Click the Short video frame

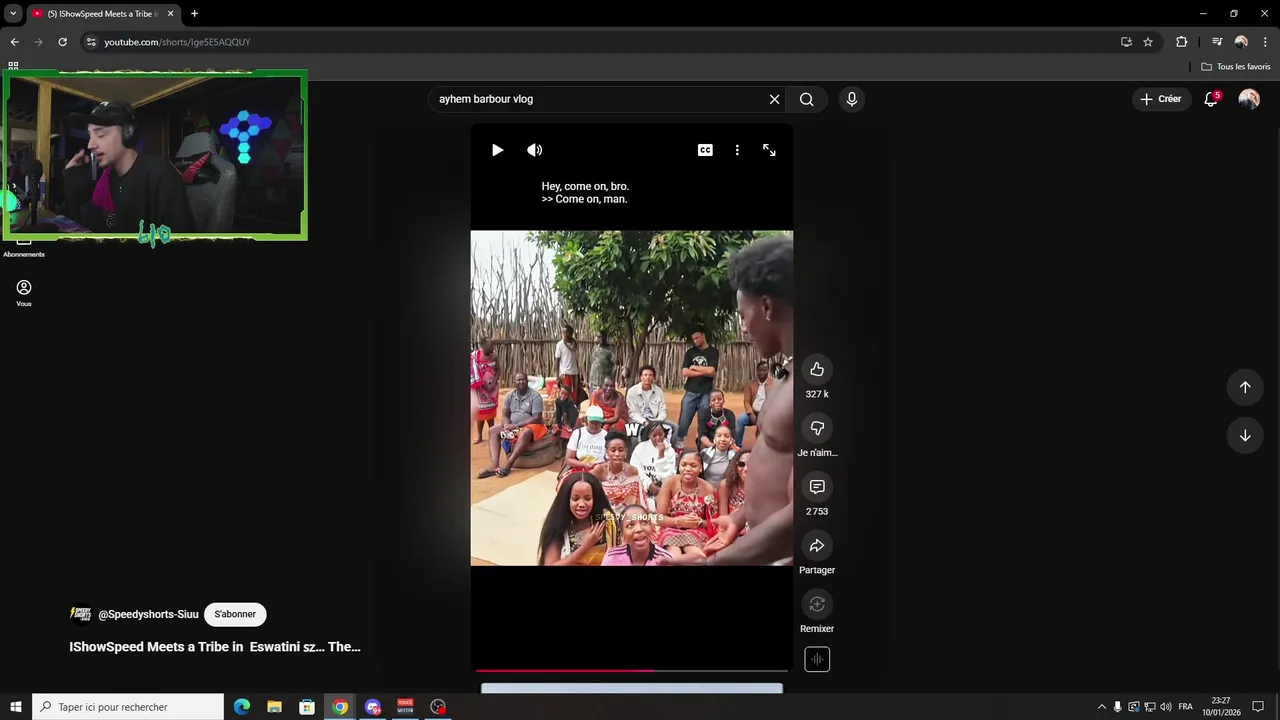coord(632,398)
